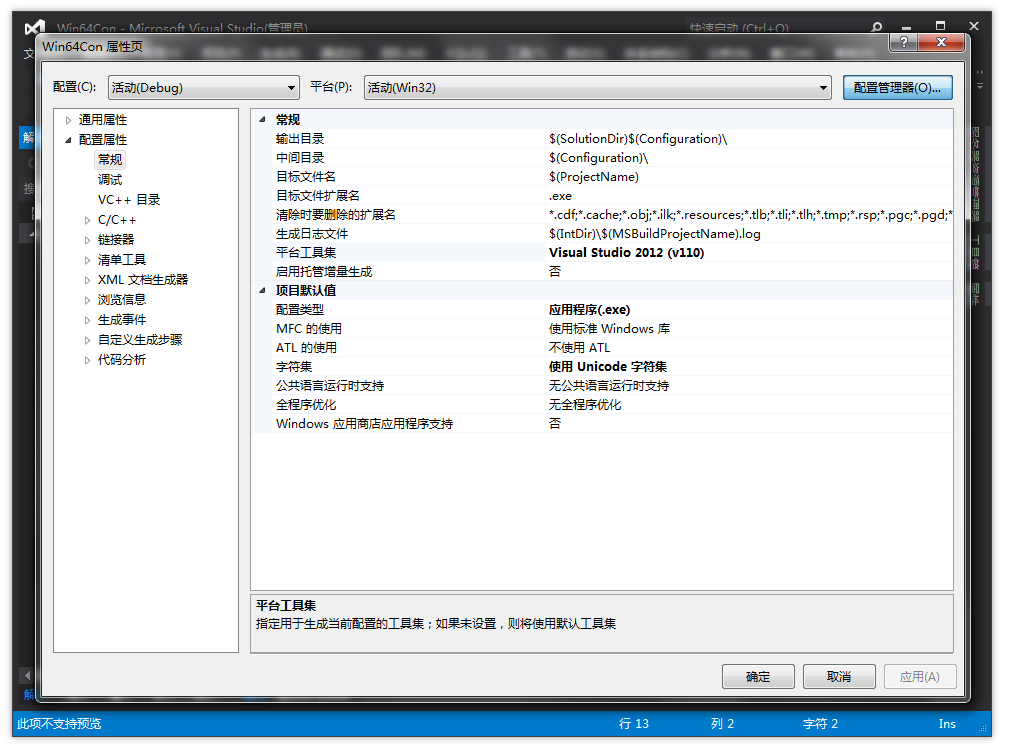Screen dimensions: 1009x755
Task: Click the 确定 button
Action: coord(757,677)
